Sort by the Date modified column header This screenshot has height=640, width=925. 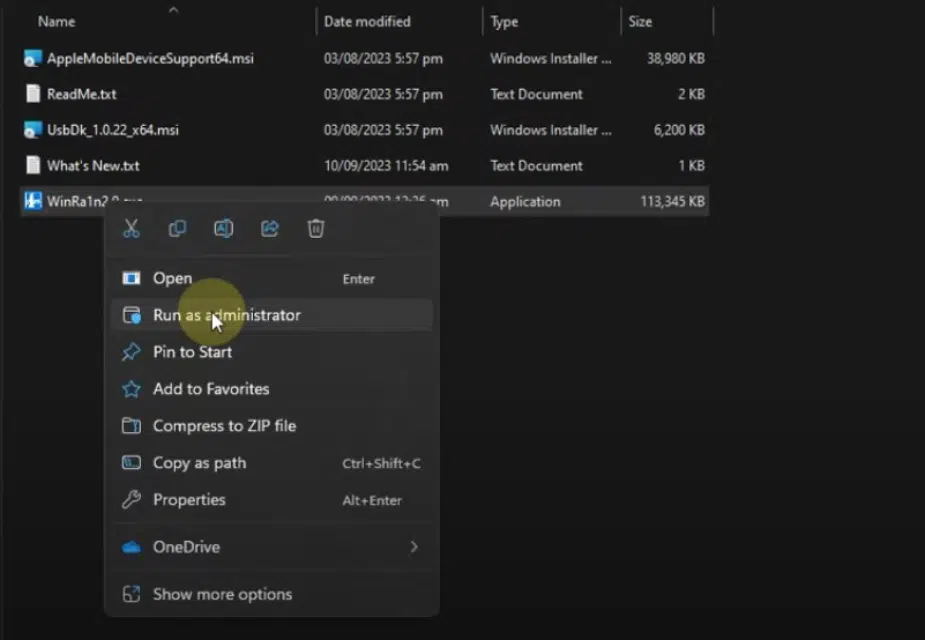pos(366,21)
